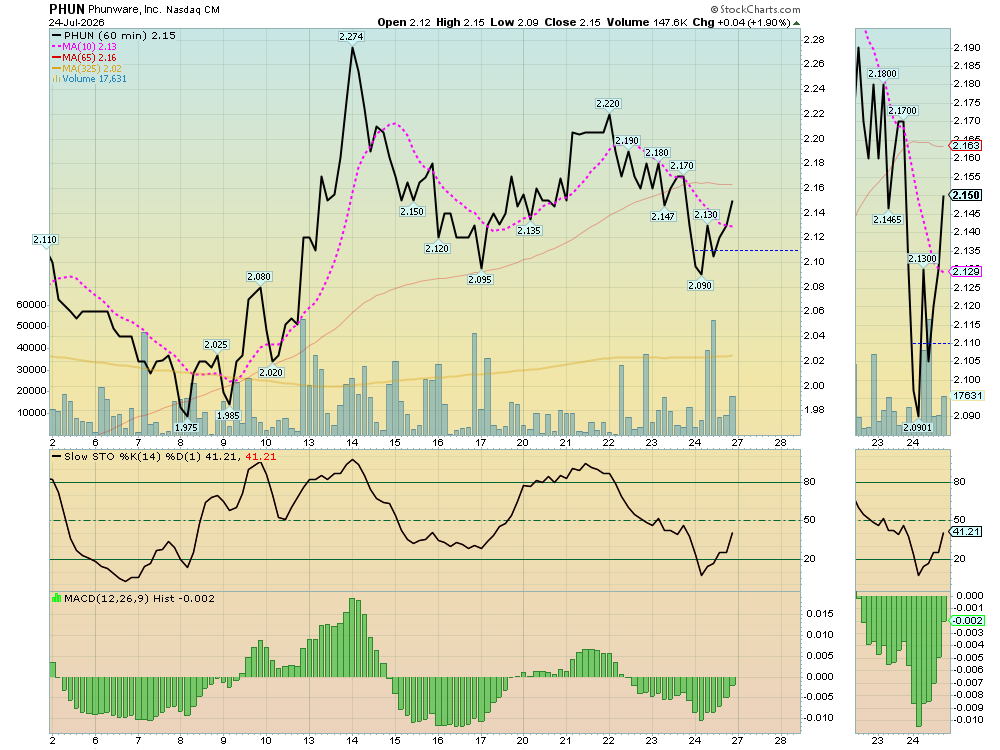Click the Slow STO %K(14) %D(1) label
1000x750 pixels.
pyautogui.click(x=133, y=457)
